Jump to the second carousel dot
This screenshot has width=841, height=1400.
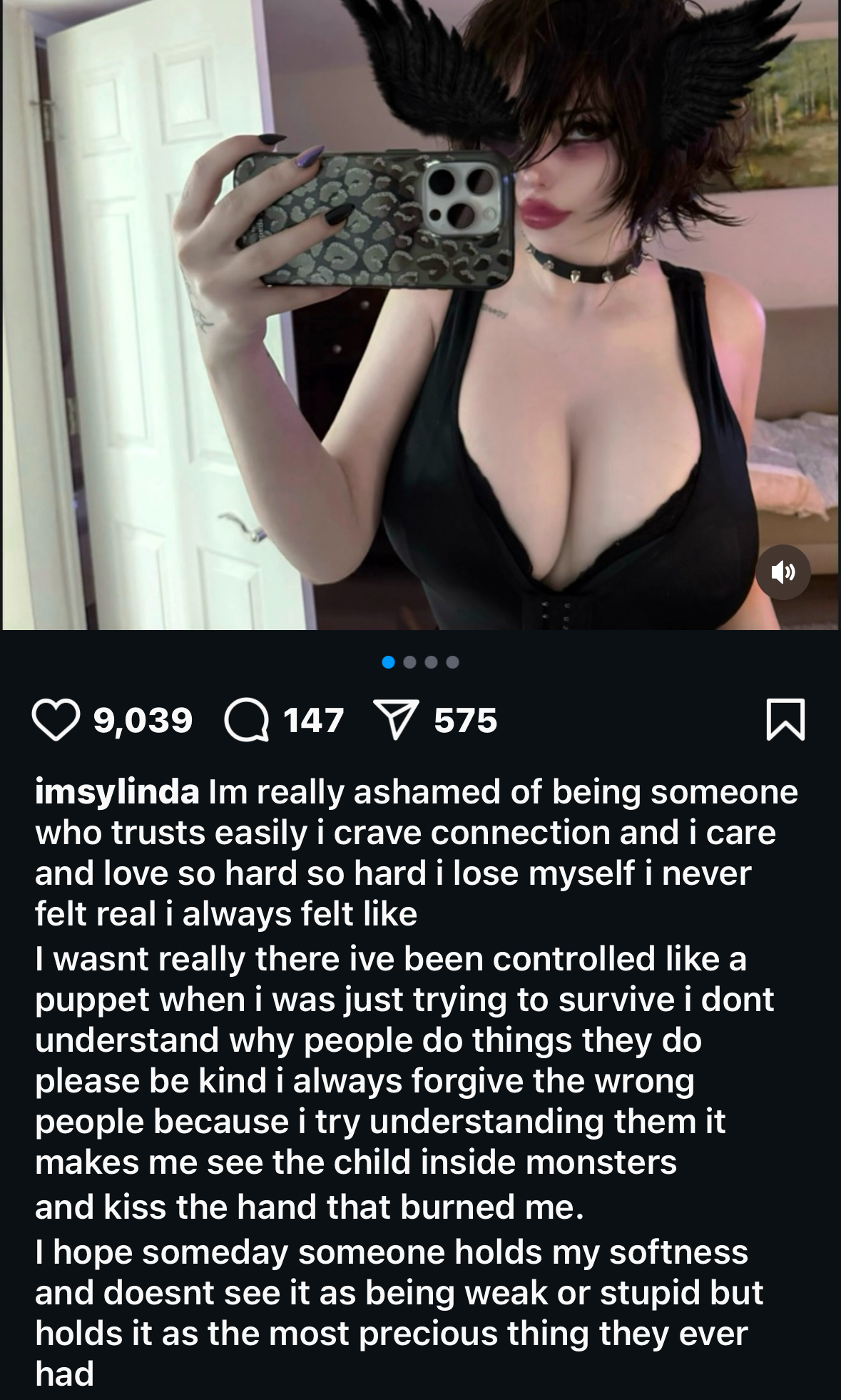tap(410, 662)
